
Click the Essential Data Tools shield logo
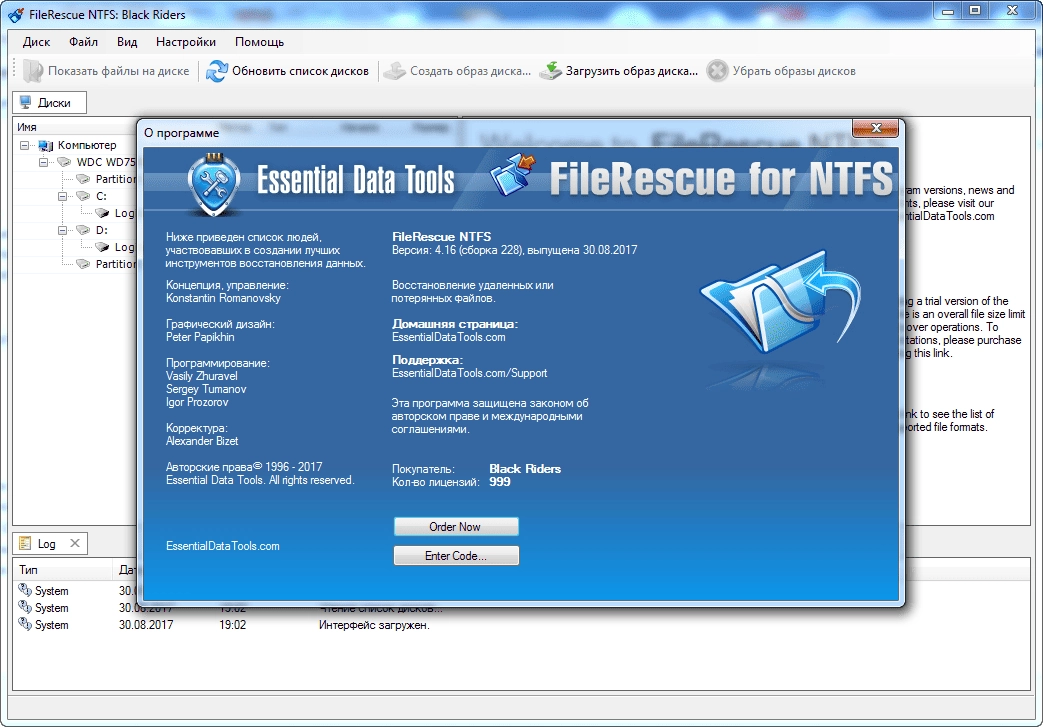point(214,184)
